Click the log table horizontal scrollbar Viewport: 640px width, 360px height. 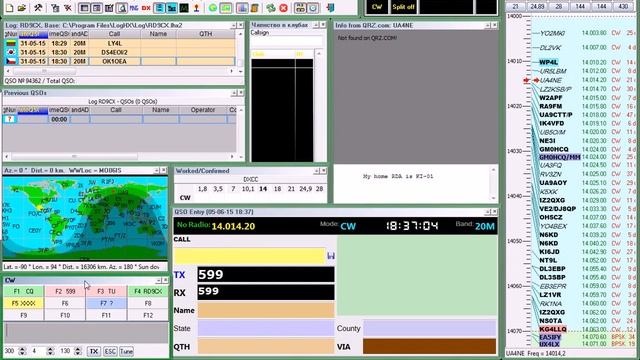(120, 71)
